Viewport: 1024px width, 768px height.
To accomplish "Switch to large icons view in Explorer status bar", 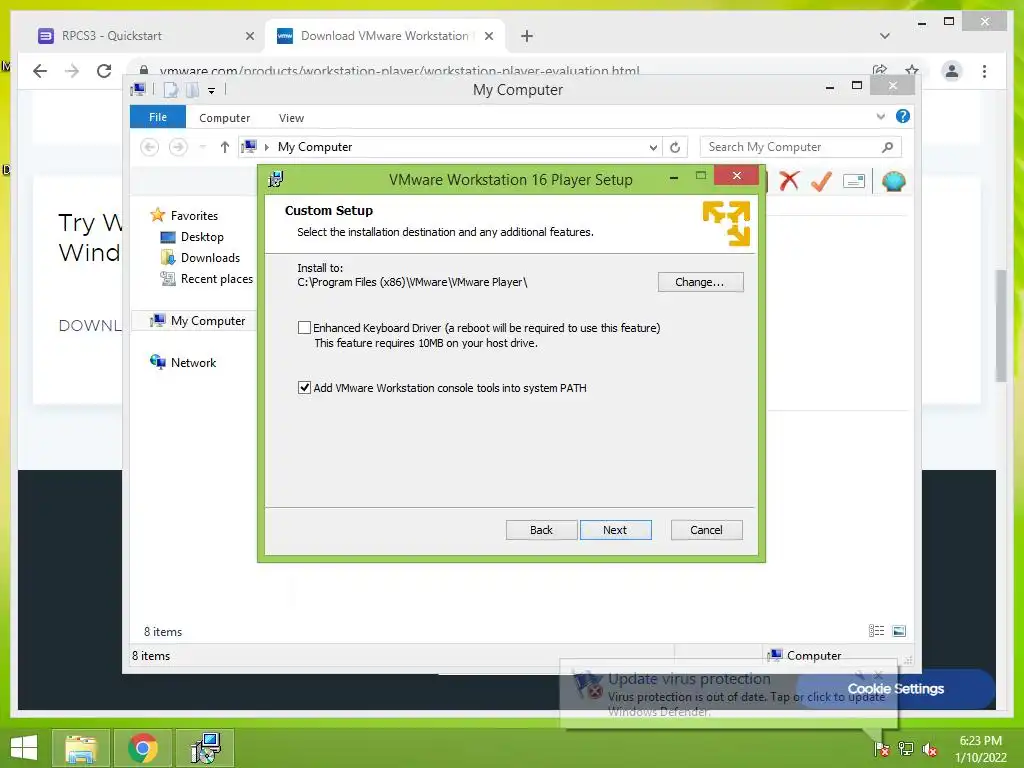I will 899,631.
